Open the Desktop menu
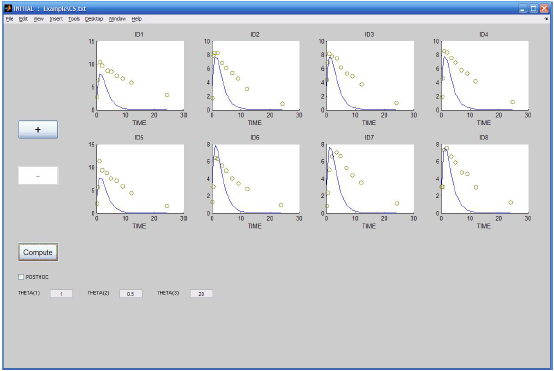Image resolution: width=554 pixels, height=371 pixels. pyautogui.click(x=94, y=19)
